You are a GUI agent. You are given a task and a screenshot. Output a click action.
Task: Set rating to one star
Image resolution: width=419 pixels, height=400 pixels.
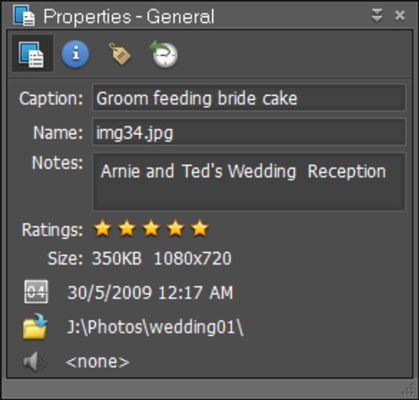102,229
